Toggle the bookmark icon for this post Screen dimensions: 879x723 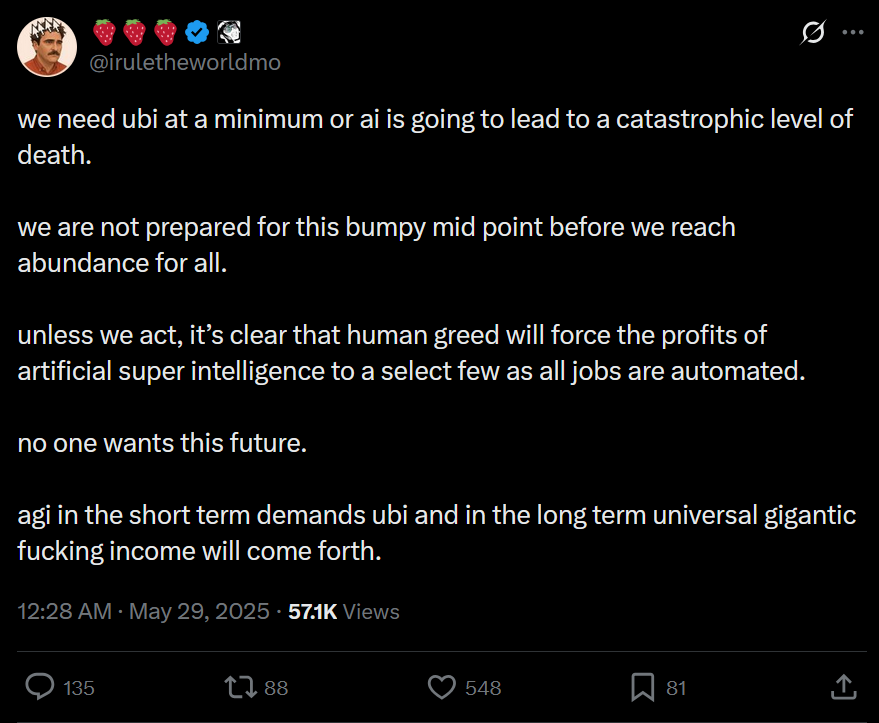pos(641,687)
